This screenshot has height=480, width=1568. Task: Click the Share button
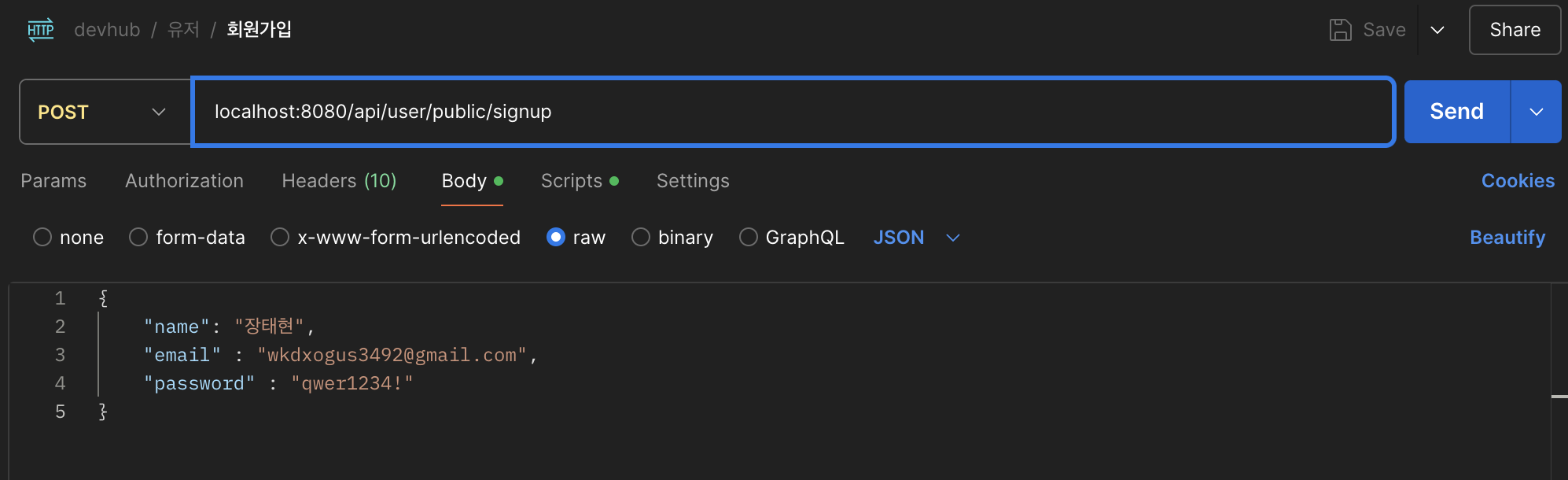coord(1515,30)
